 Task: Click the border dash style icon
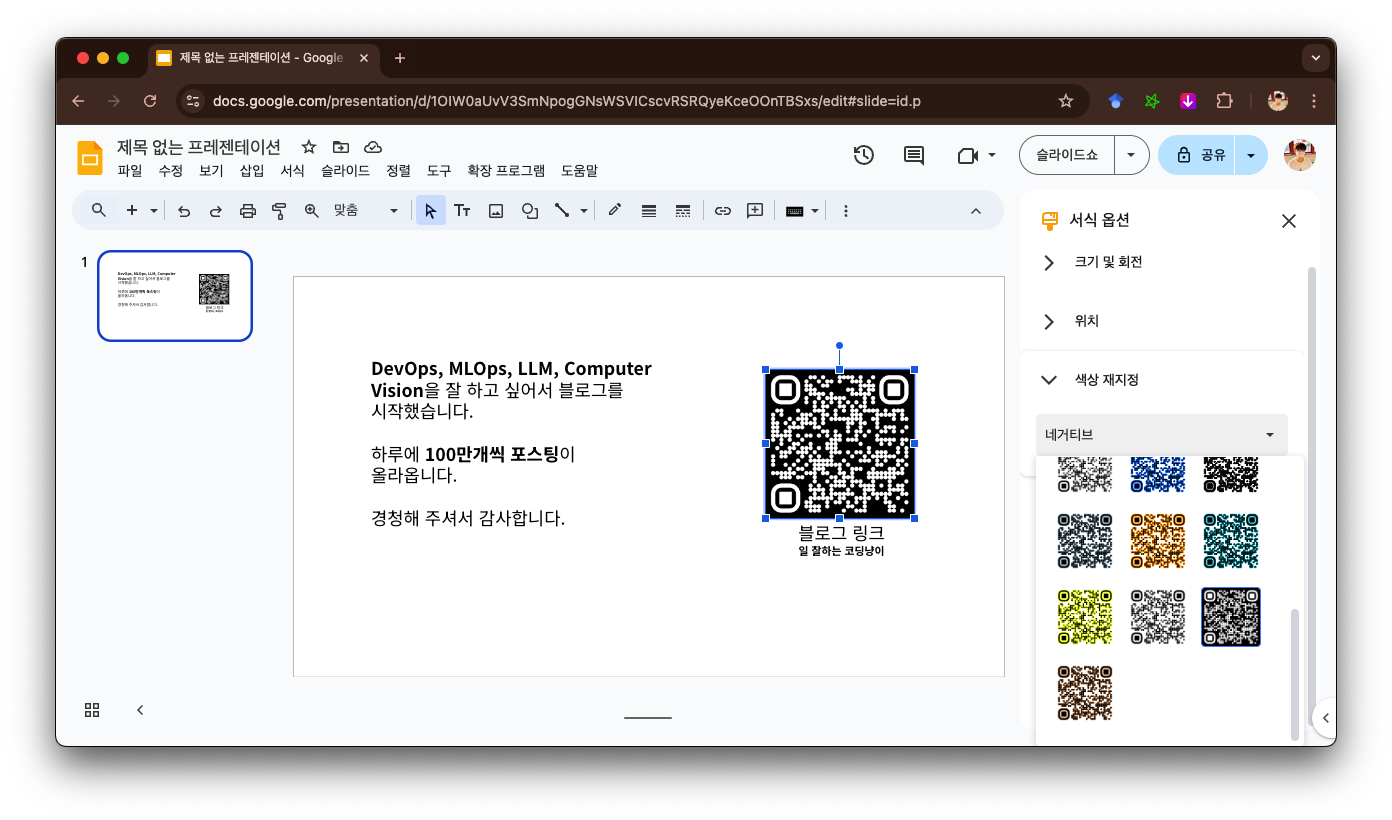point(683,211)
